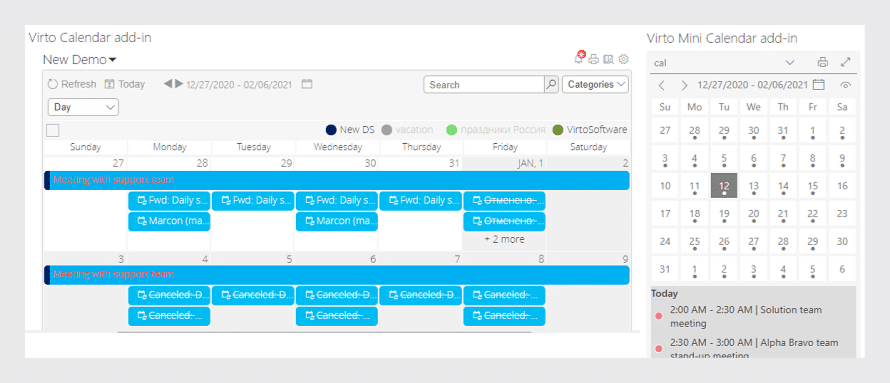
Task: Open the Mini Calendar date picker icon
Action: click(818, 85)
